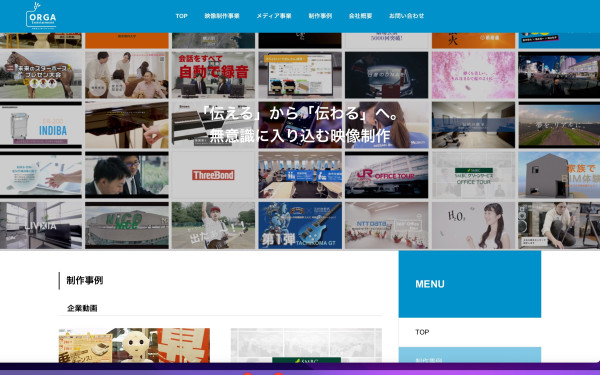This screenshot has width=600, height=375.
Task: Open the horse スターホース thumbnail
Action: pos(41,75)
